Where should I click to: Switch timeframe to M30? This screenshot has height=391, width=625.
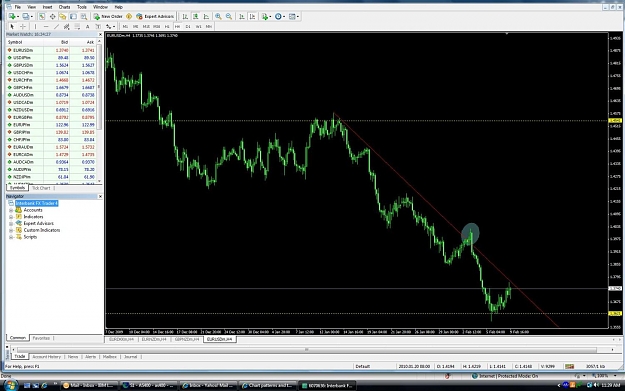[157, 26]
